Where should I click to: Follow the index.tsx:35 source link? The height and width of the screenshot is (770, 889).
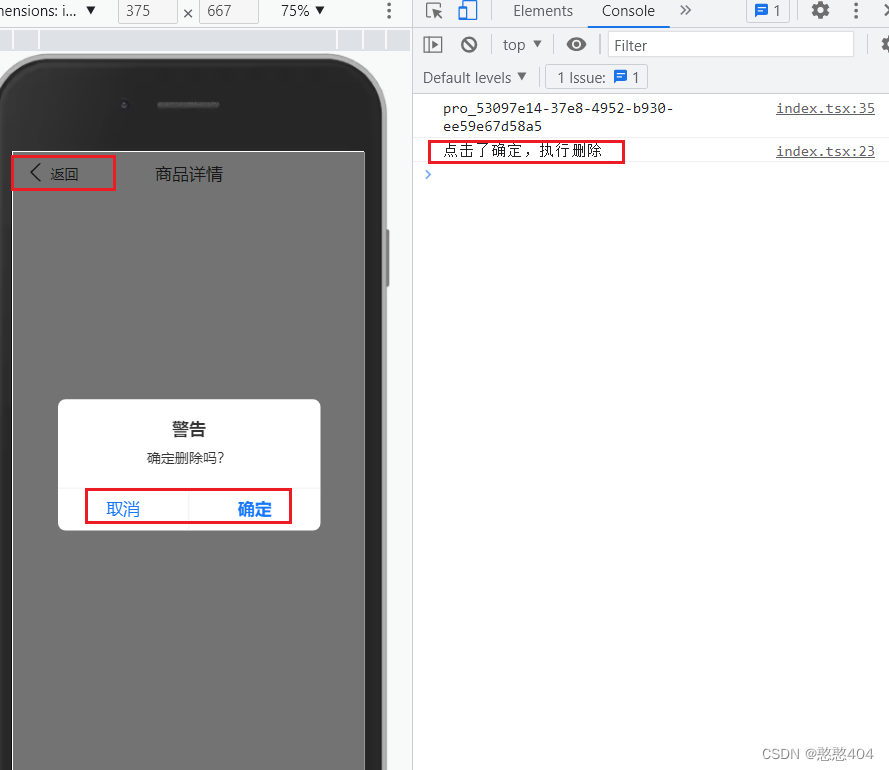click(825, 108)
